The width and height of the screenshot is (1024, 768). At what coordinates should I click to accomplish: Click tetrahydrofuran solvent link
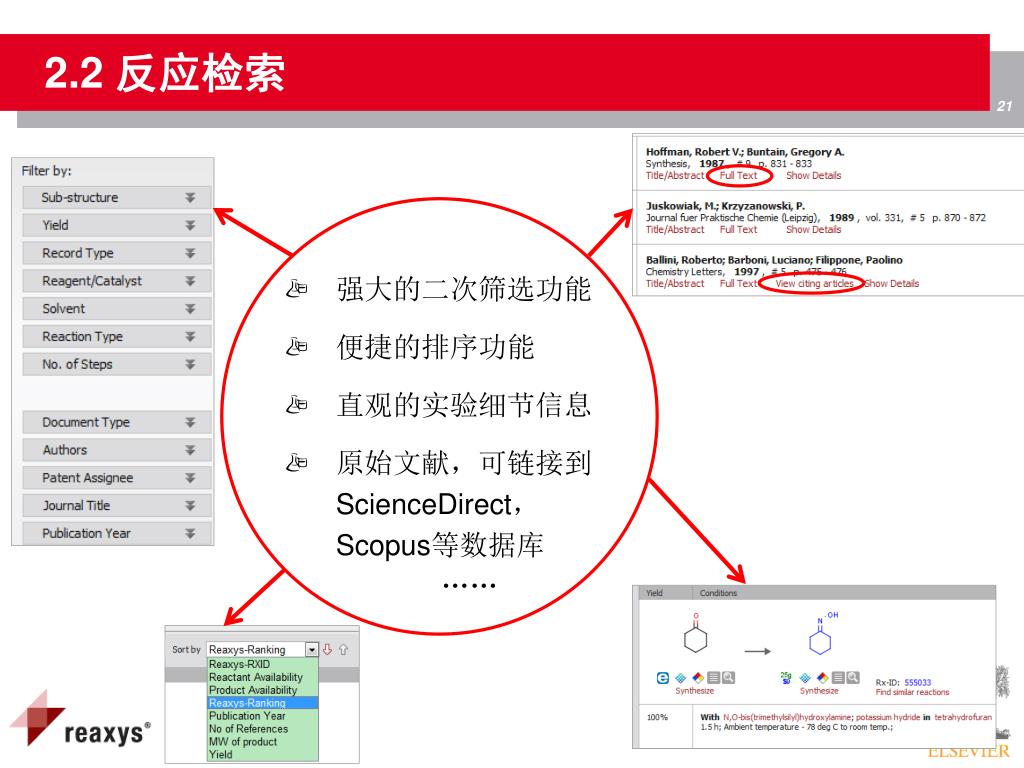963,717
